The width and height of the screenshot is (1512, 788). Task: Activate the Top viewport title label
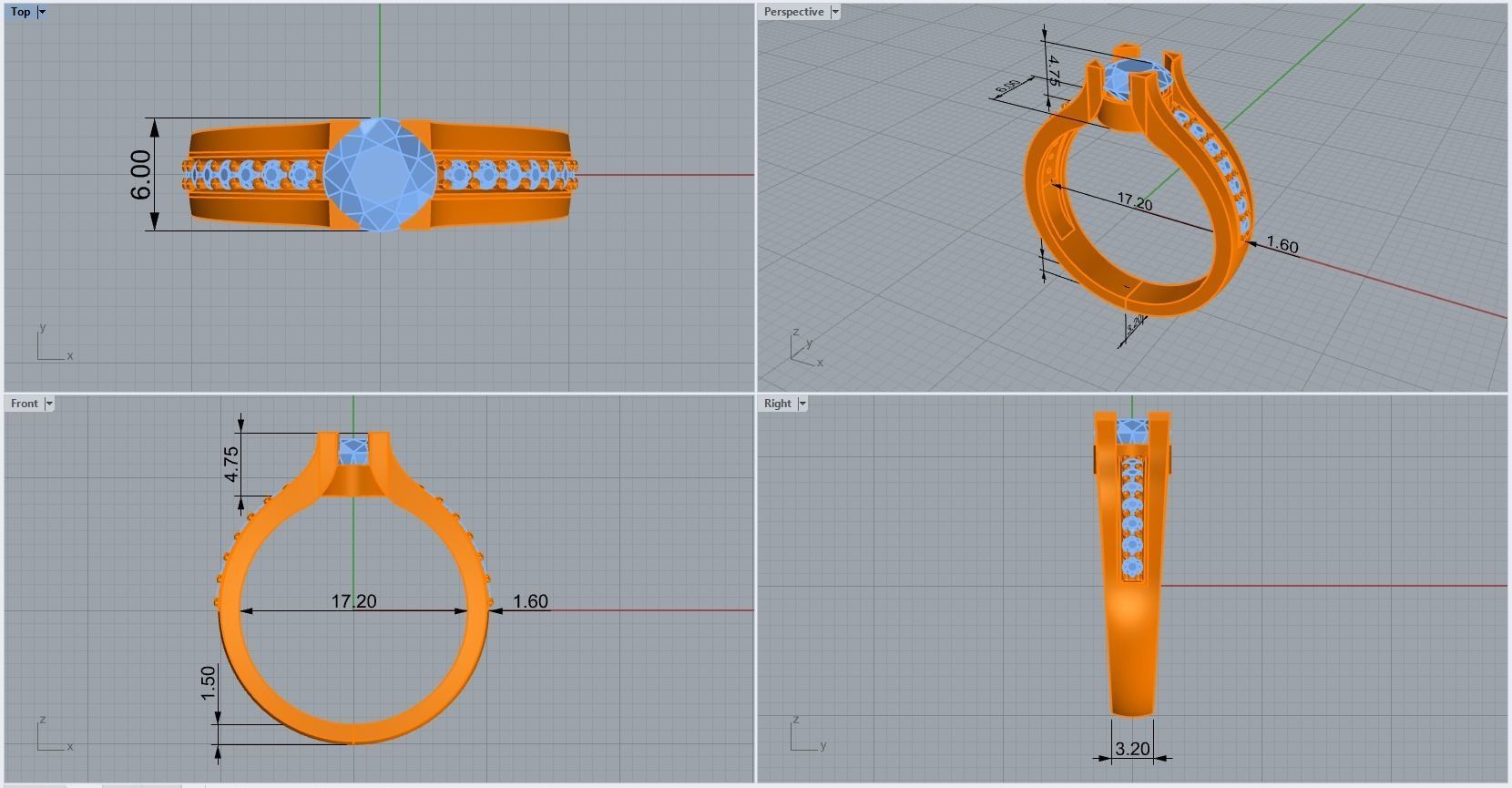pyautogui.click(x=20, y=12)
